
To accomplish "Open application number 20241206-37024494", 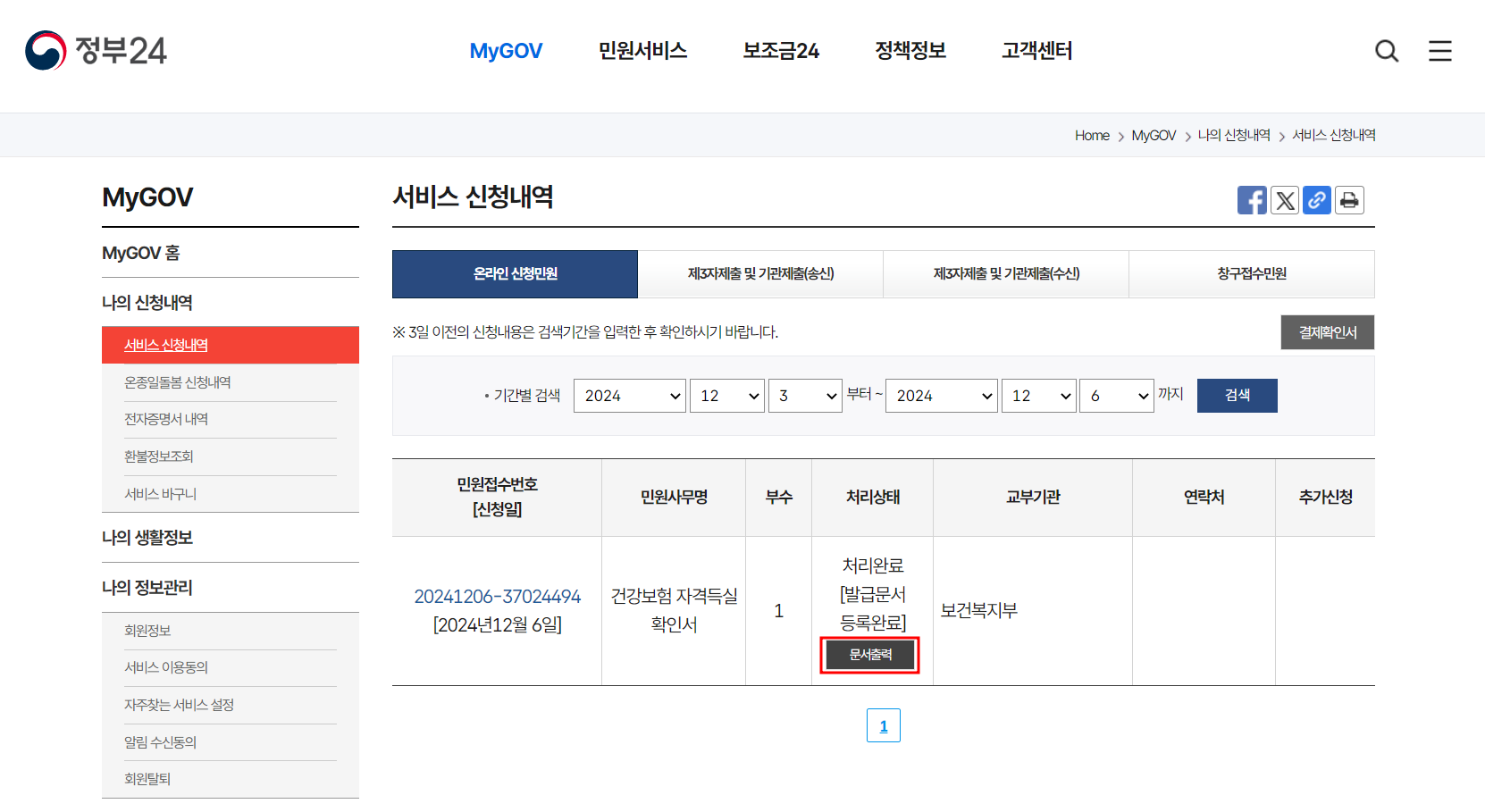I will (x=497, y=595).
